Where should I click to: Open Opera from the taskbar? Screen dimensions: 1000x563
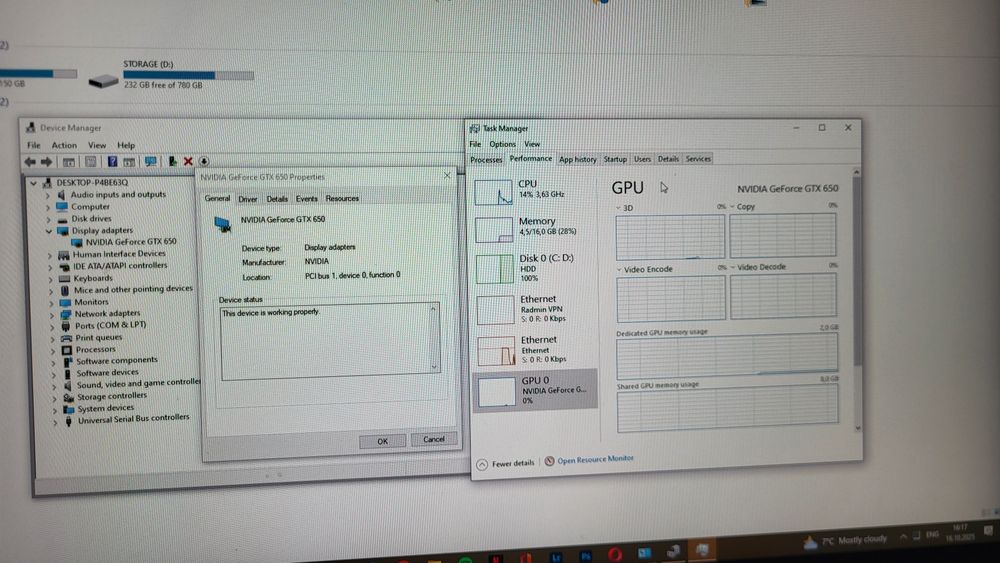[615, 554]
